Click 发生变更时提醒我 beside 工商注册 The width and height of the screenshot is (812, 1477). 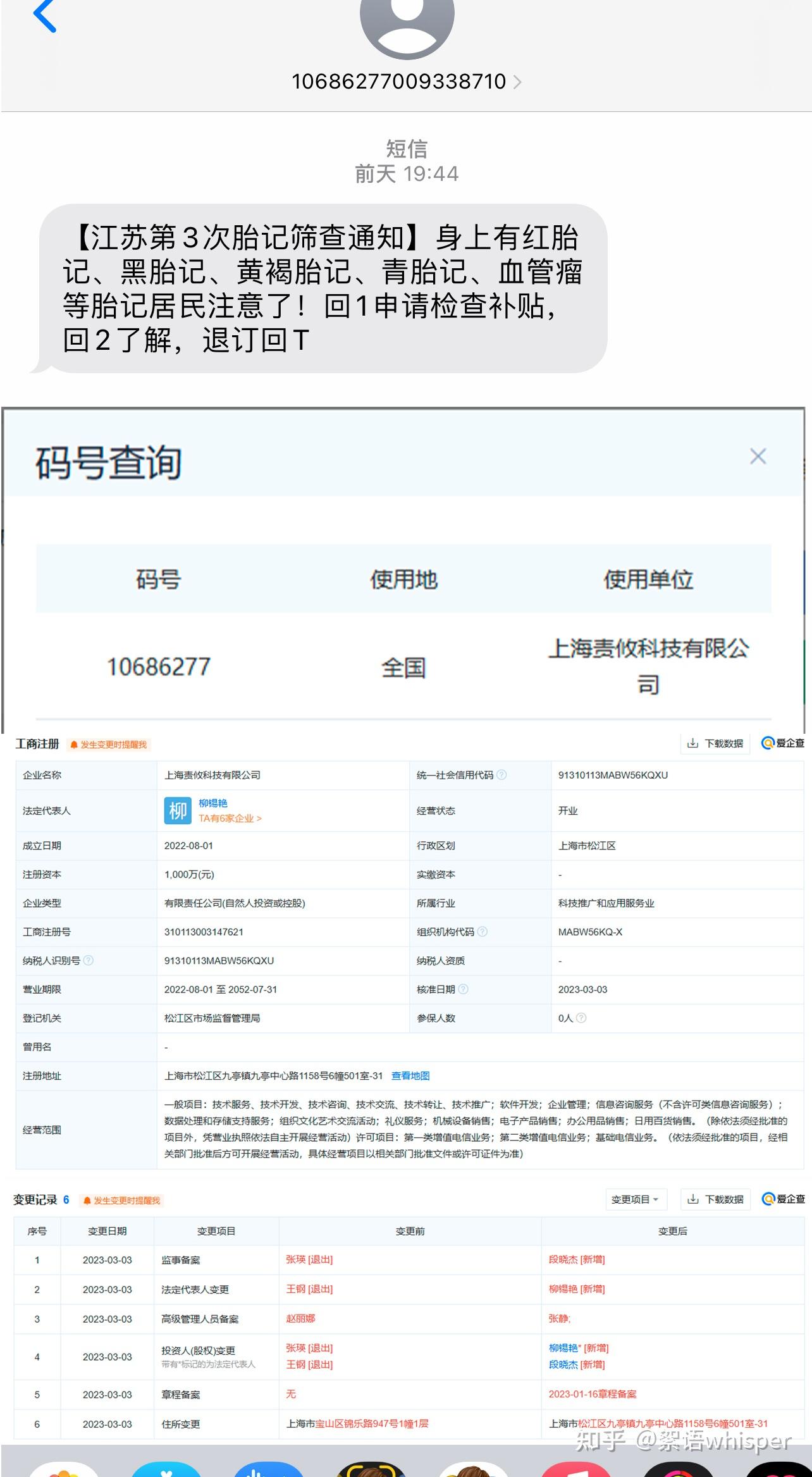108,745
